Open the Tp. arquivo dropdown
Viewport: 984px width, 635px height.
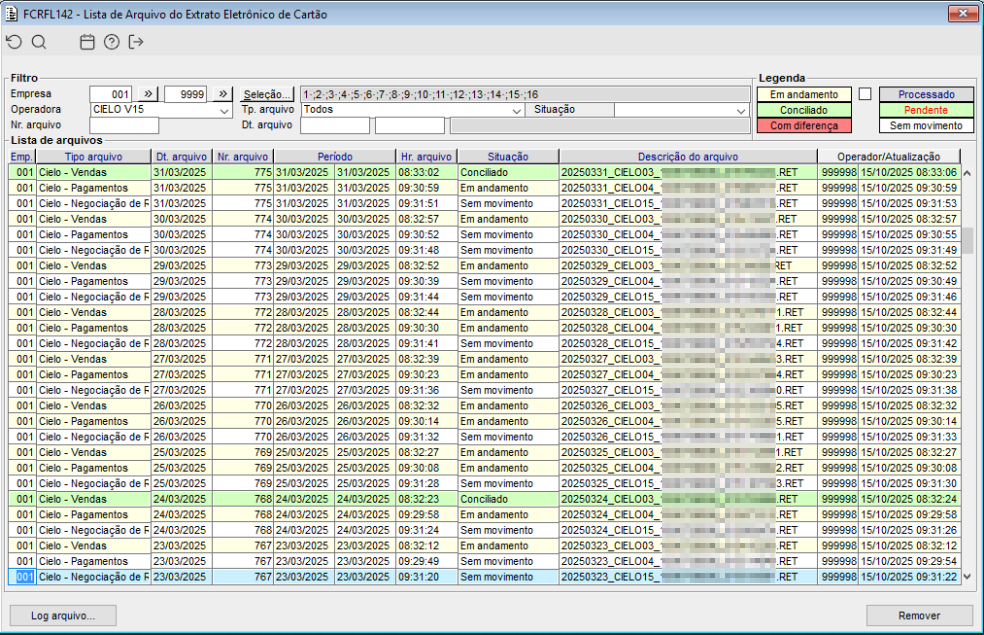(x=517, y=110)
